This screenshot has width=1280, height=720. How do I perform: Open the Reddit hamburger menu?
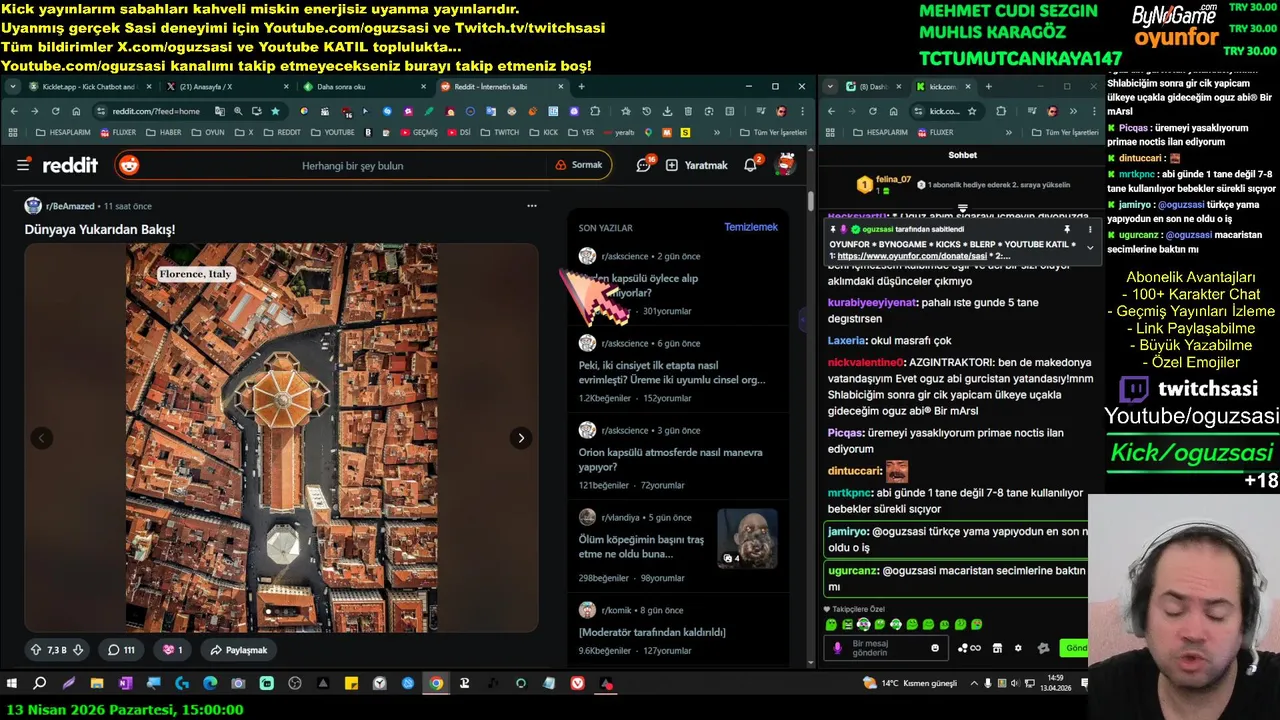[23, 165]
